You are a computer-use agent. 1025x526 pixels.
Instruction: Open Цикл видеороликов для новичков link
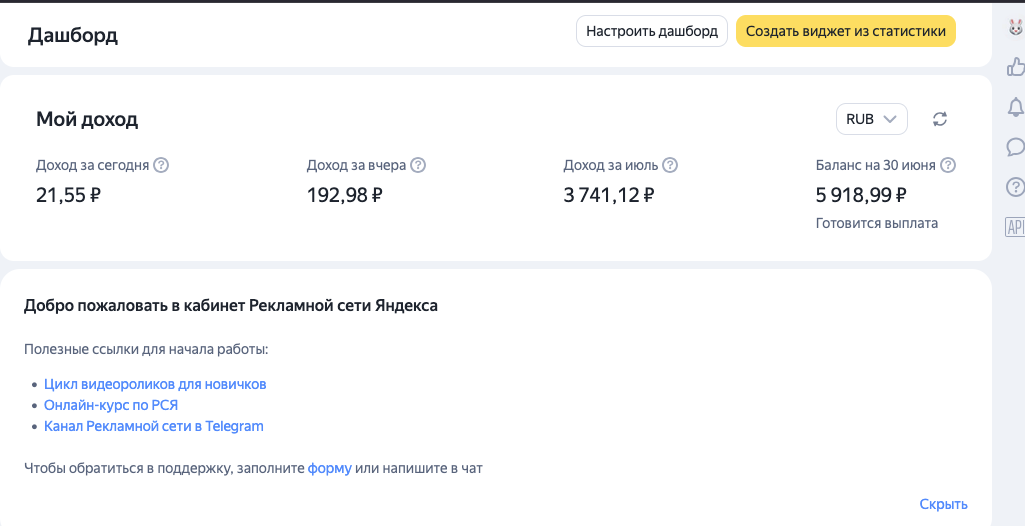click(x=155, y=384)
